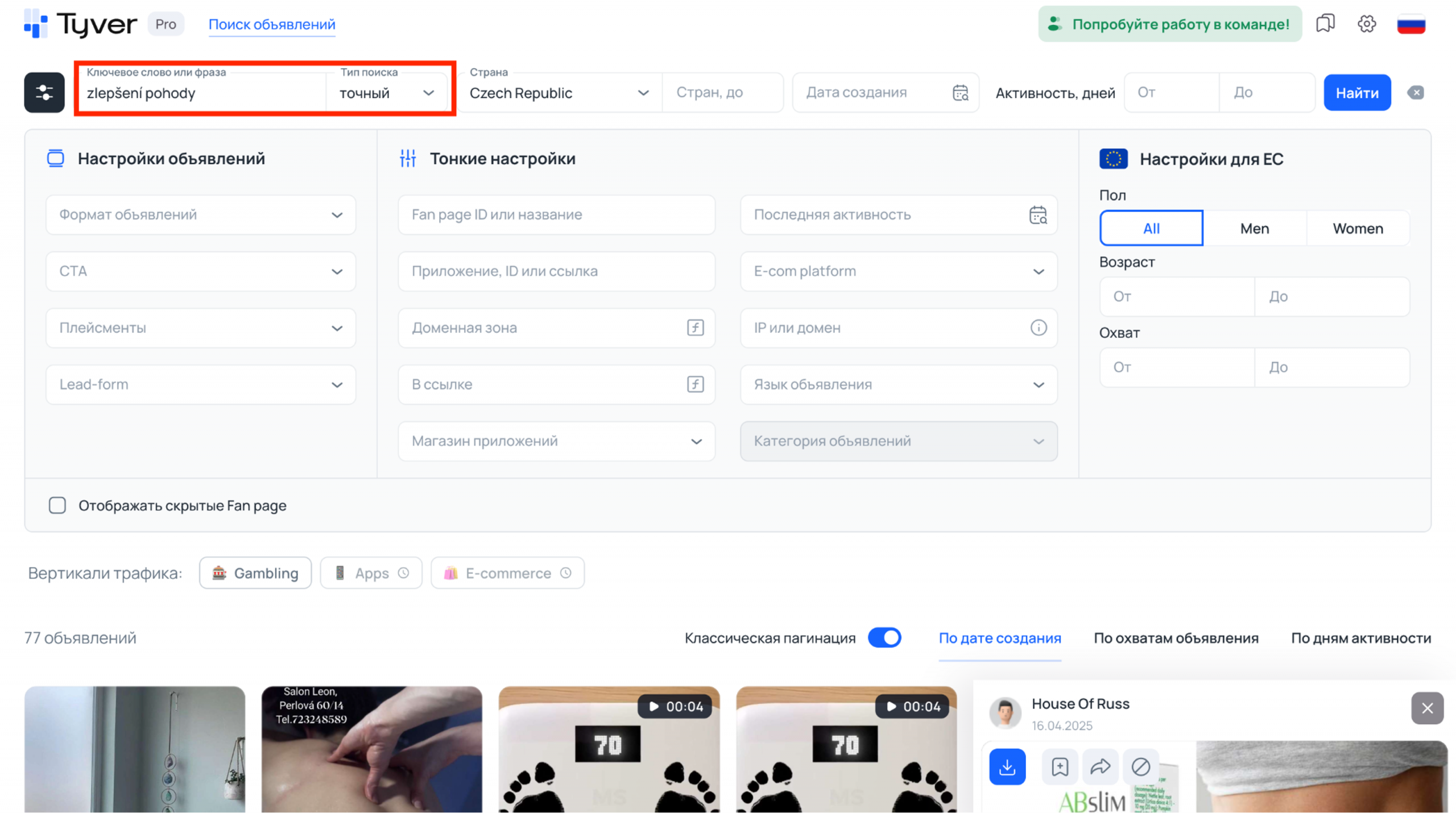The image size is (1456, 813).
Task: Open the search type dropdown
Action: pos(387,93)
